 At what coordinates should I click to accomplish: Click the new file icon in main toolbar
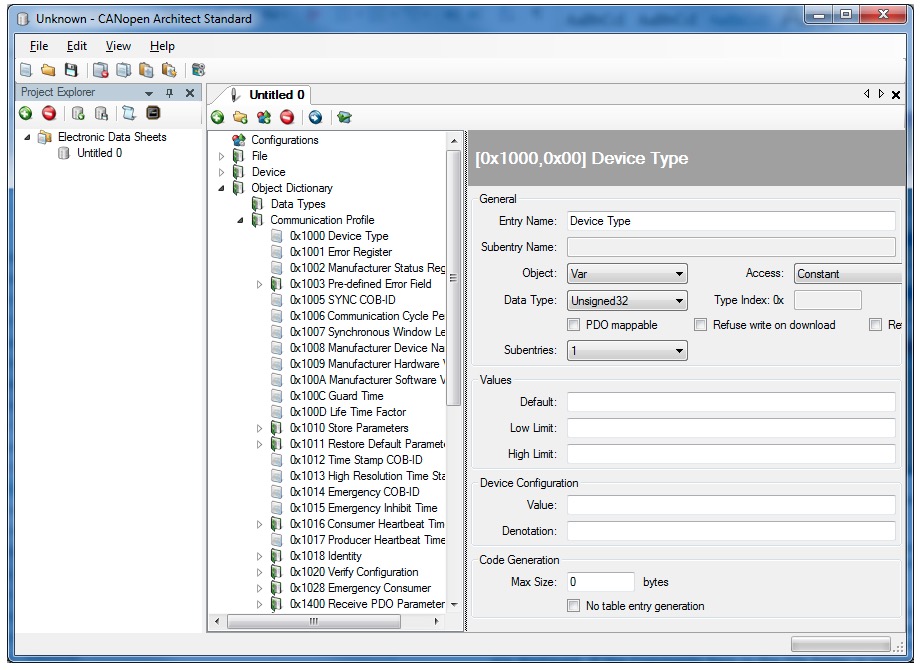(x=26, y=70)
